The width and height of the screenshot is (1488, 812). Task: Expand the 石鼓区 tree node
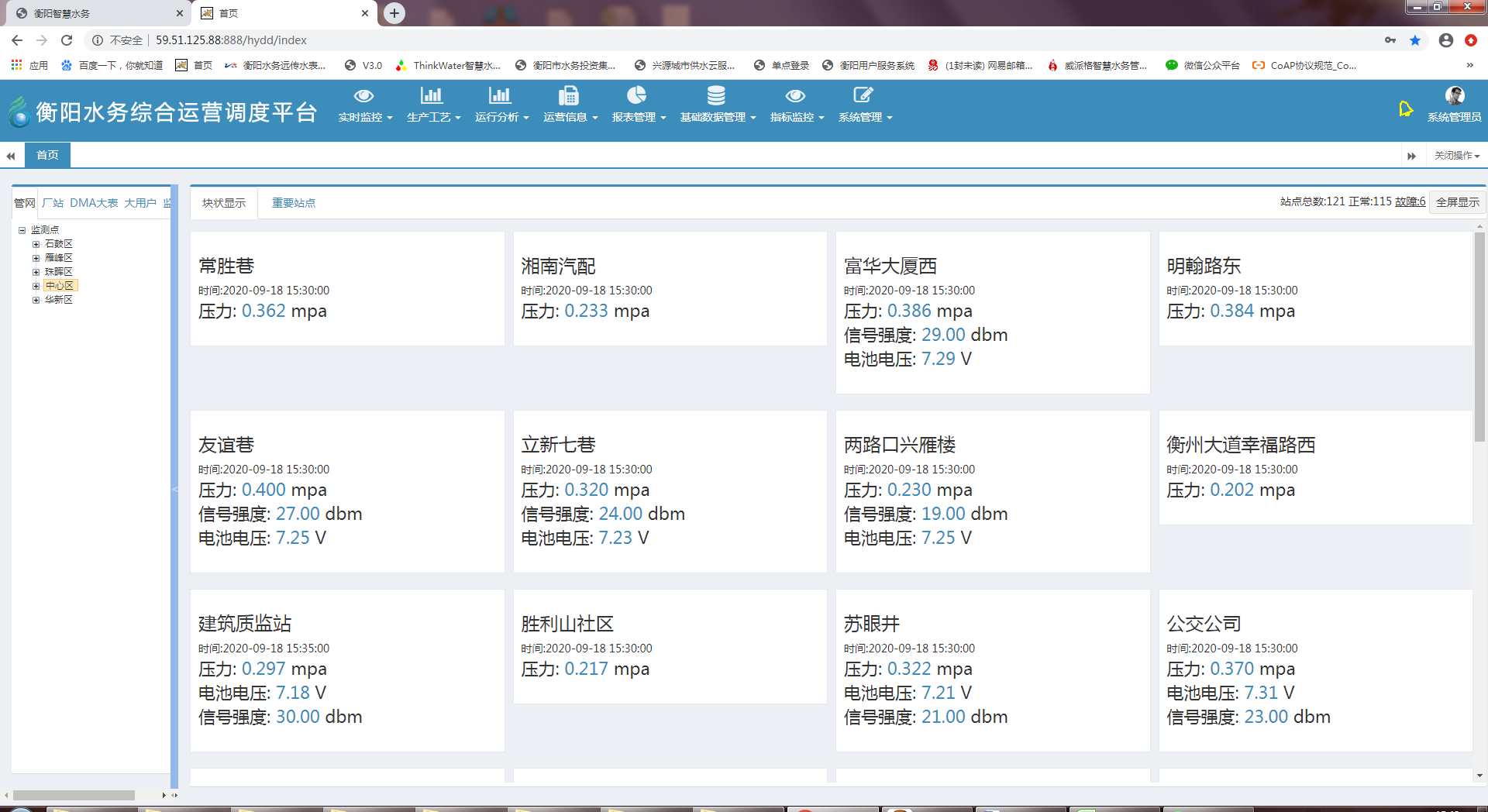(x=36, y=244)
